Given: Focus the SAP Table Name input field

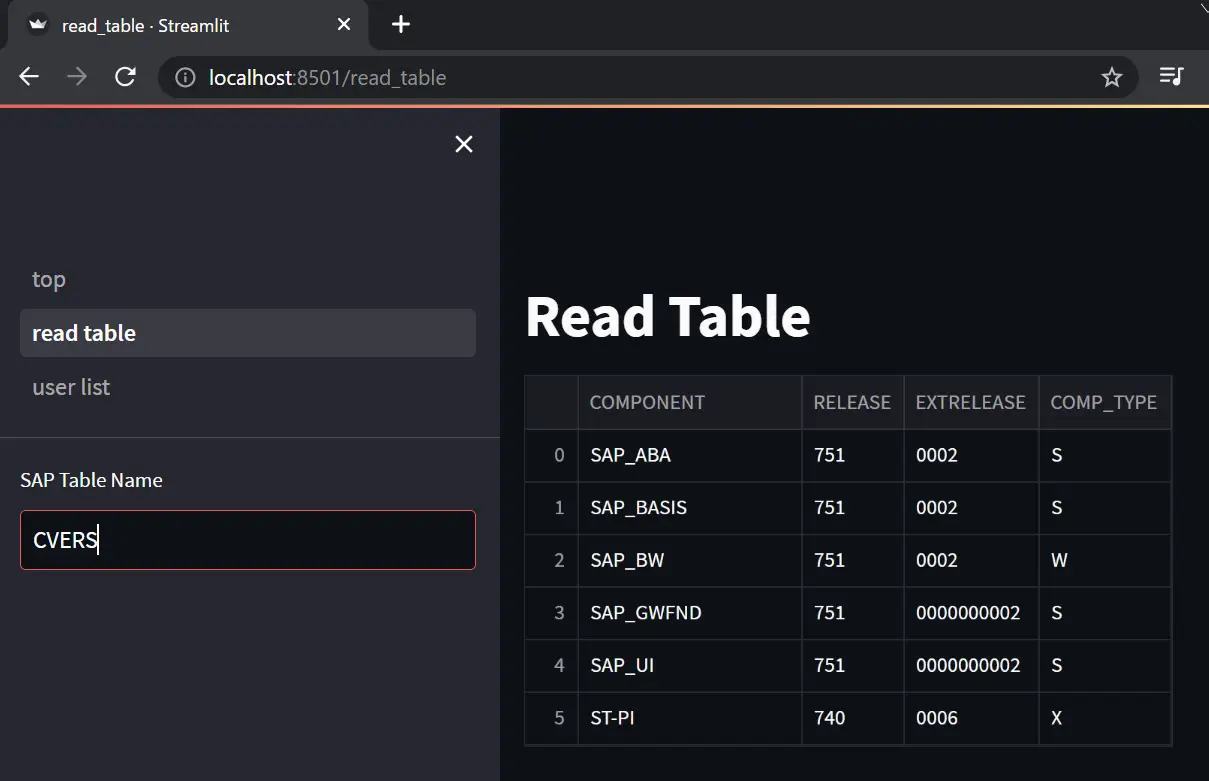Looking at the screenshot, I should pyautogui.click(x=248, y=540).
